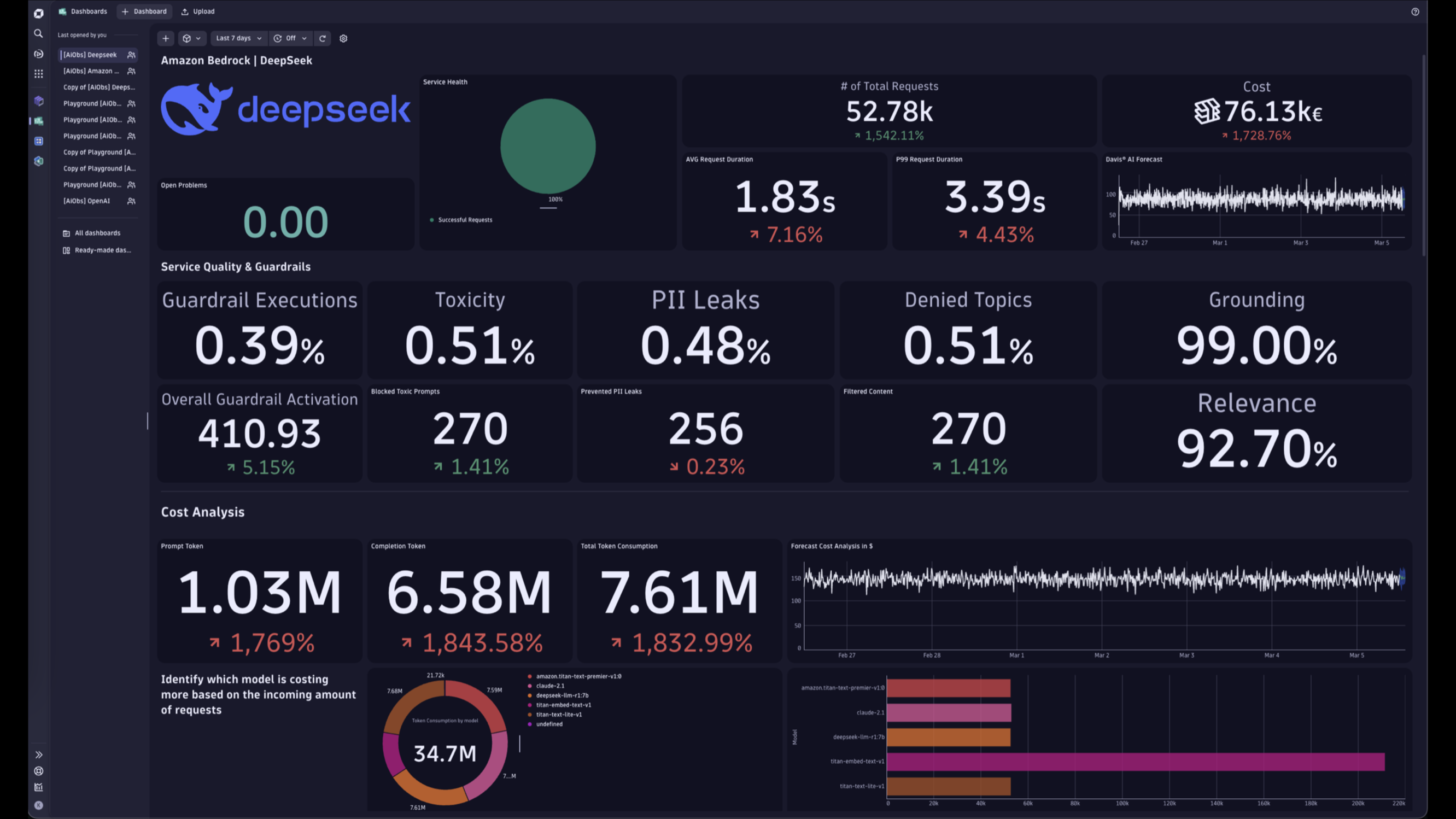This screenshot has height=819, width=1456.
Task: Open the Dashboards tab in the header
Action: [x=83, y=11]
